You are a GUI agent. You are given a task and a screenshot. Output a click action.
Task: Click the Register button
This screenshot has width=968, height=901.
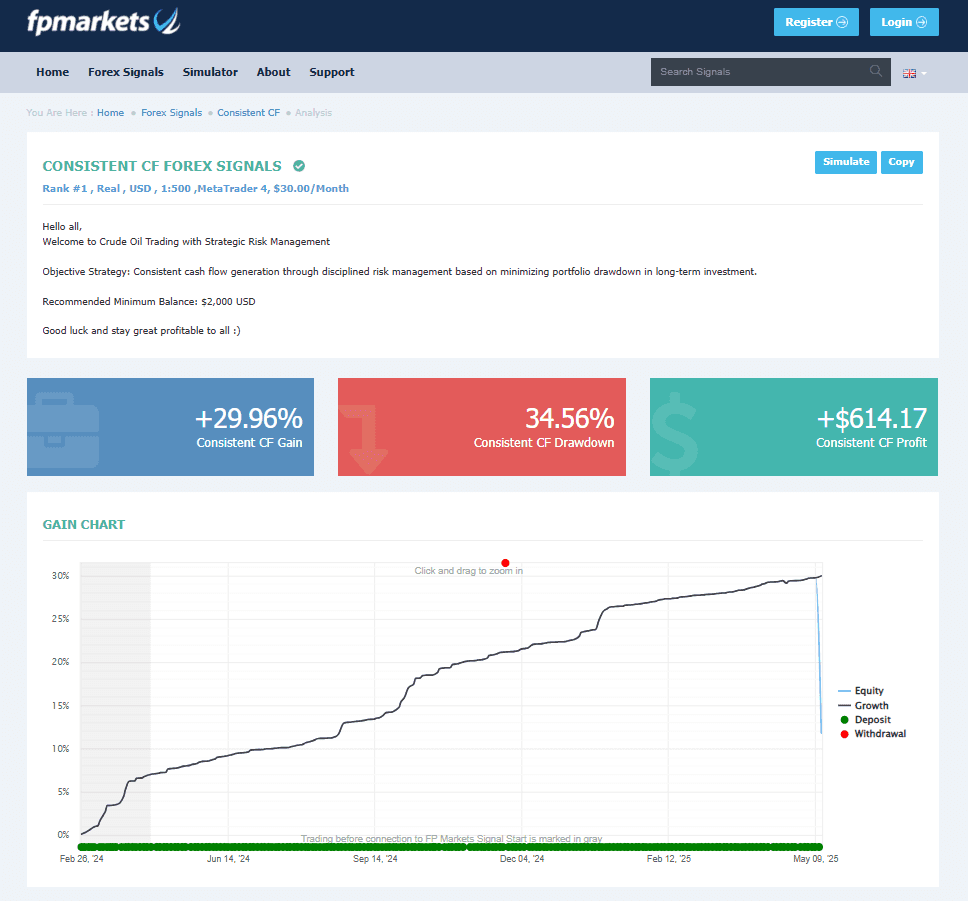pyautogui.click(x=816, y=22)
